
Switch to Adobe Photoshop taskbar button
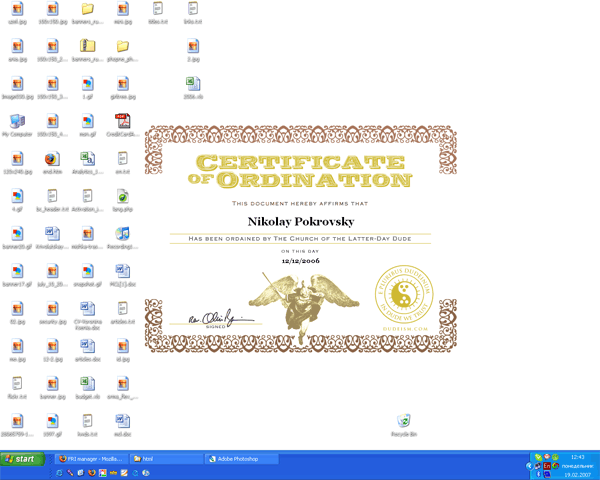point(241,459)
